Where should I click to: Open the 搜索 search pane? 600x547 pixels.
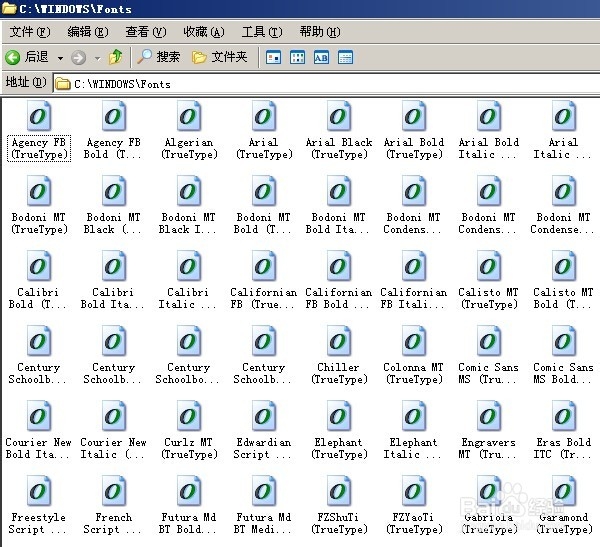point(158,57)
